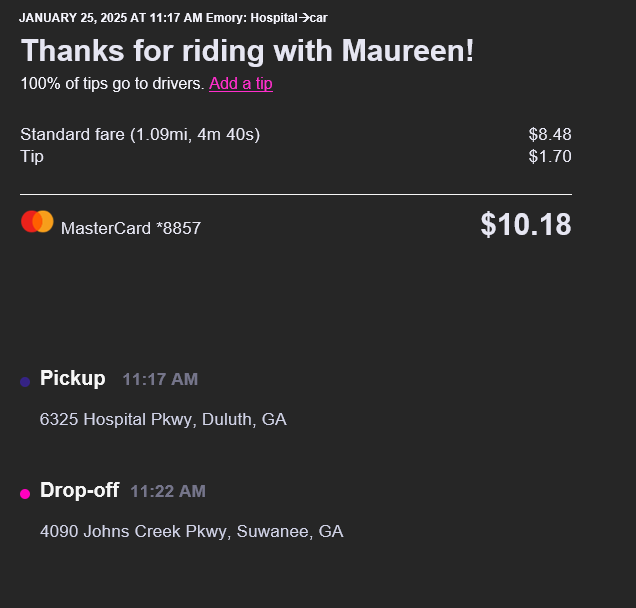The image size is (636, 608).
Task: Click the 11:17 AM pickup time
Action: 160,380
